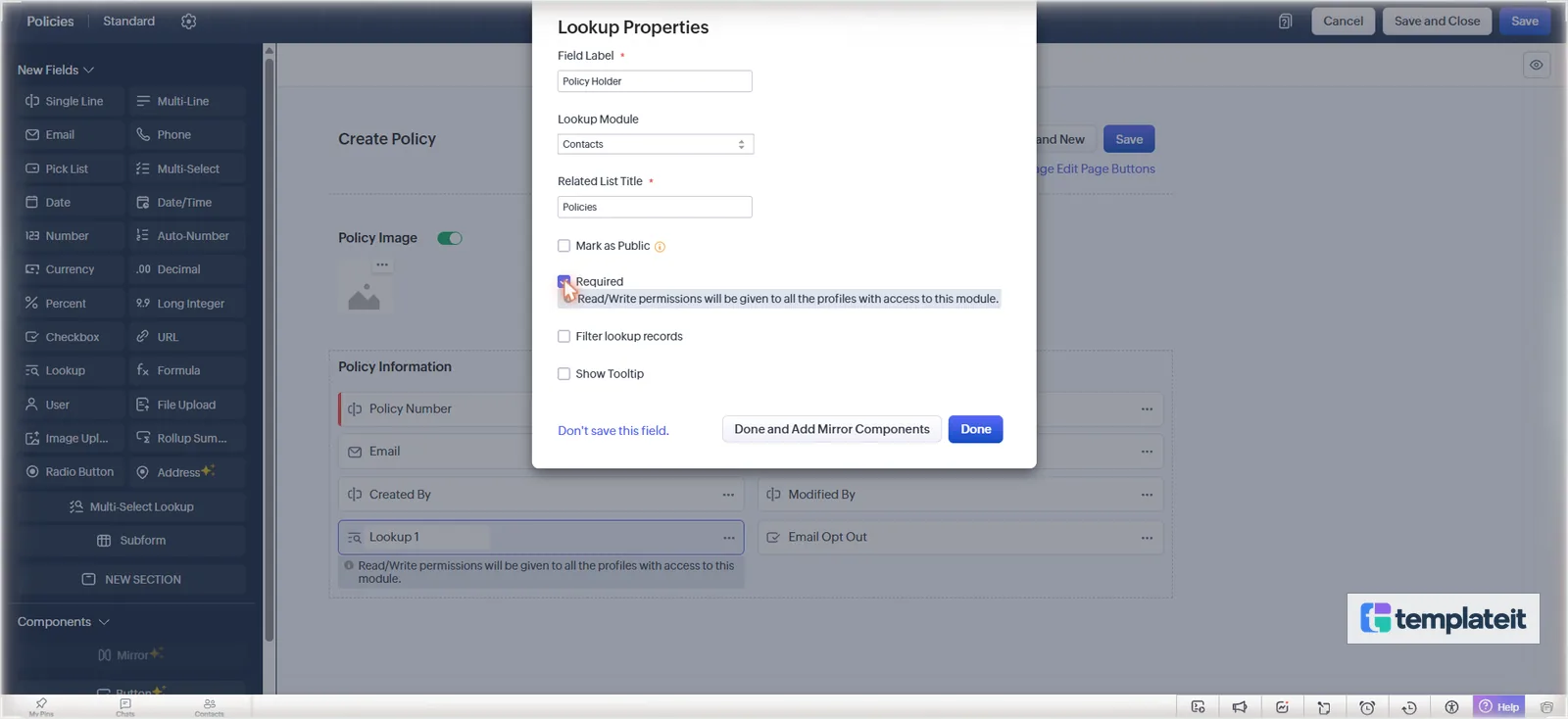
Task: Click the announcements megaphone icon
Action: 1240,707
